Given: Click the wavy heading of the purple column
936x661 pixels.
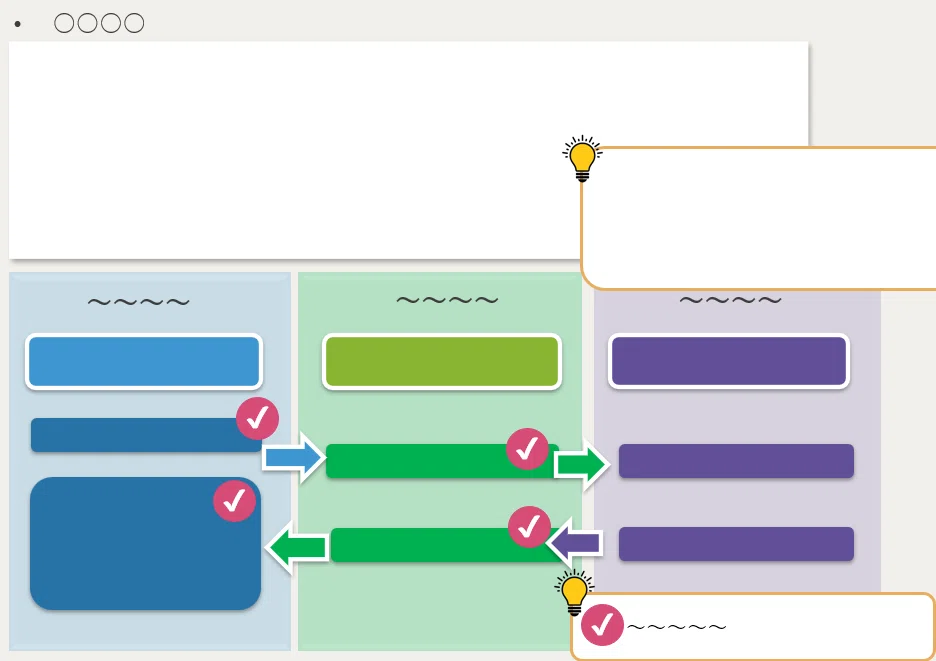Looking at the screenshot, I should click(x=731, y=300).
